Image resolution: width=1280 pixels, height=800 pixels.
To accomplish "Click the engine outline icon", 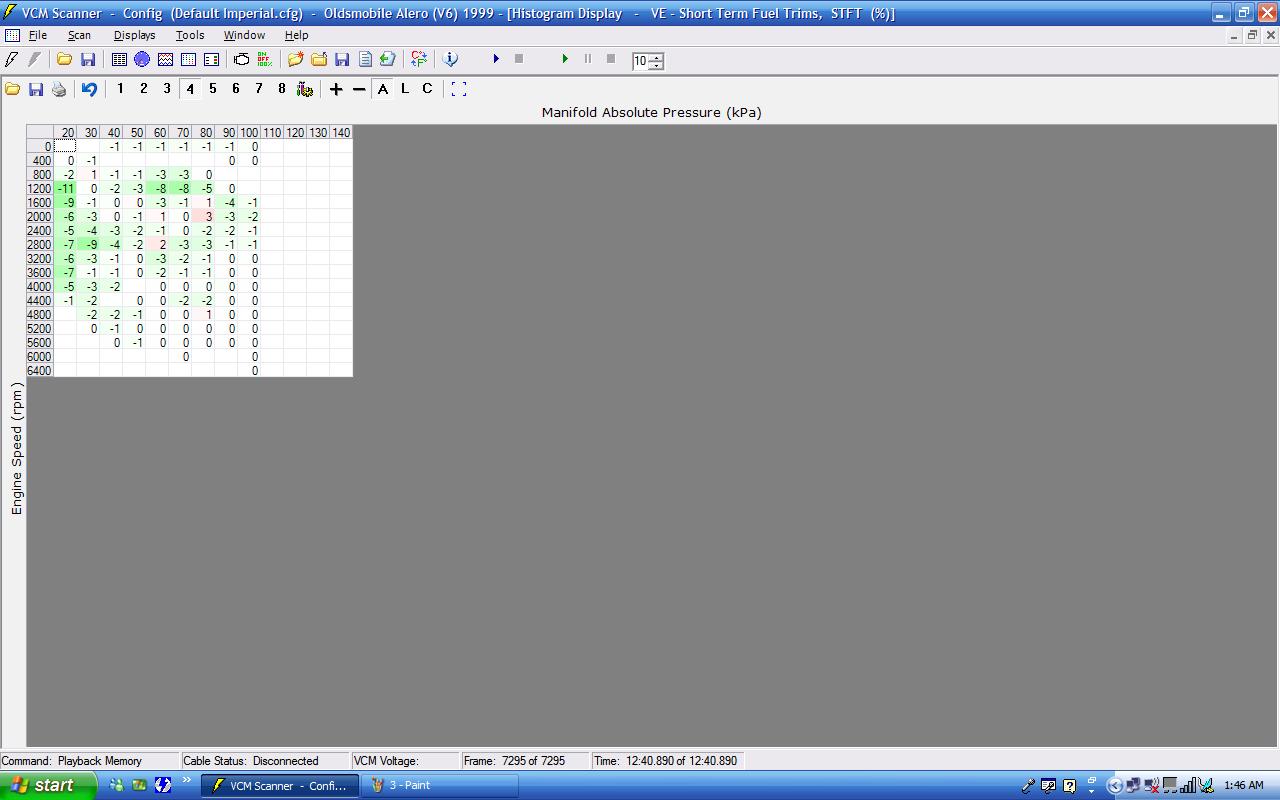I will tap(241, 60).
